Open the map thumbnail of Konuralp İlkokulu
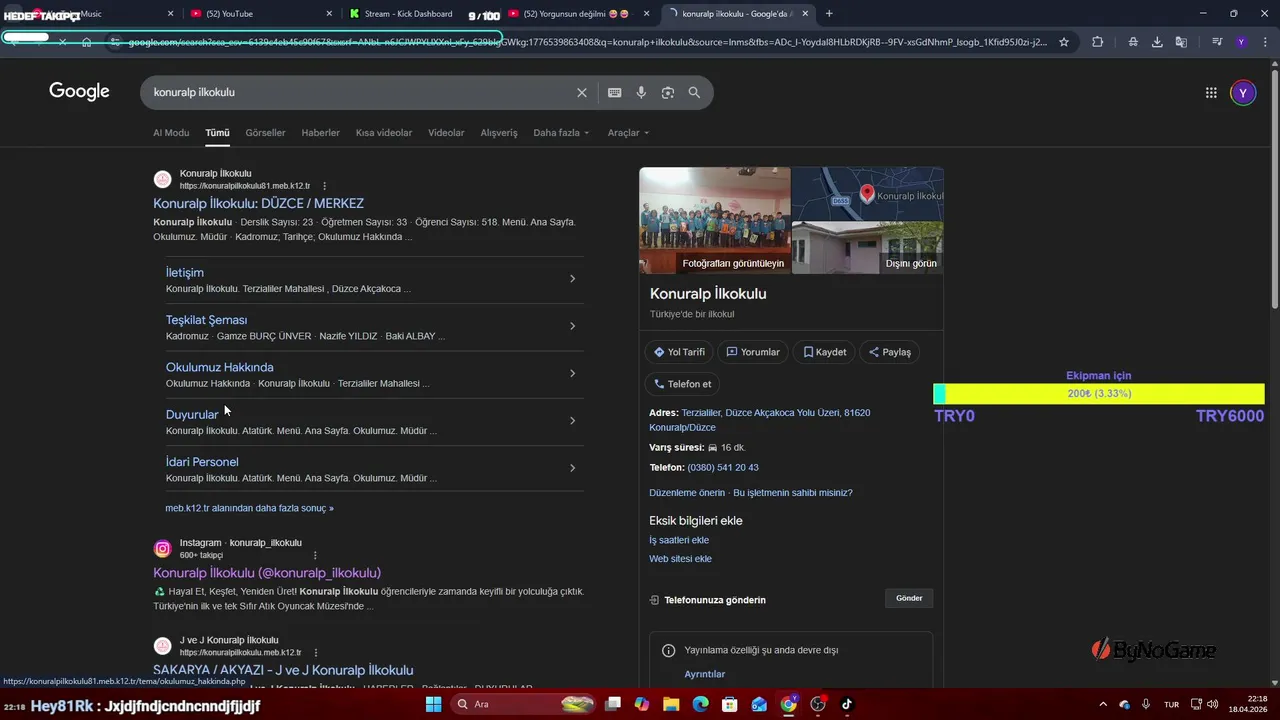Screen dimensions: 1280x720 [867, 193]
